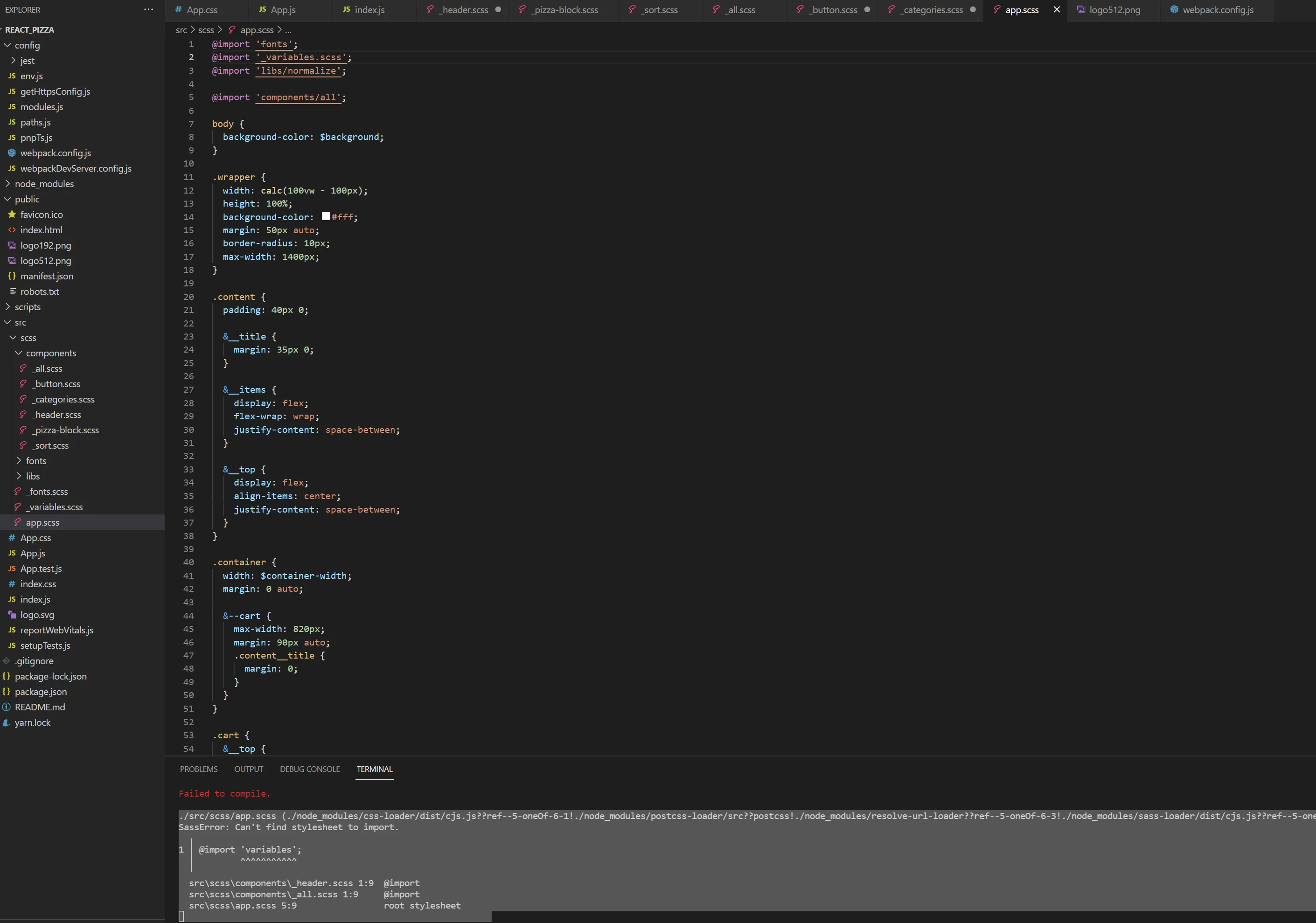Screen dimensions: 1316x923
Task: Close the app.scss editor tab
Action: point(1056,10)
